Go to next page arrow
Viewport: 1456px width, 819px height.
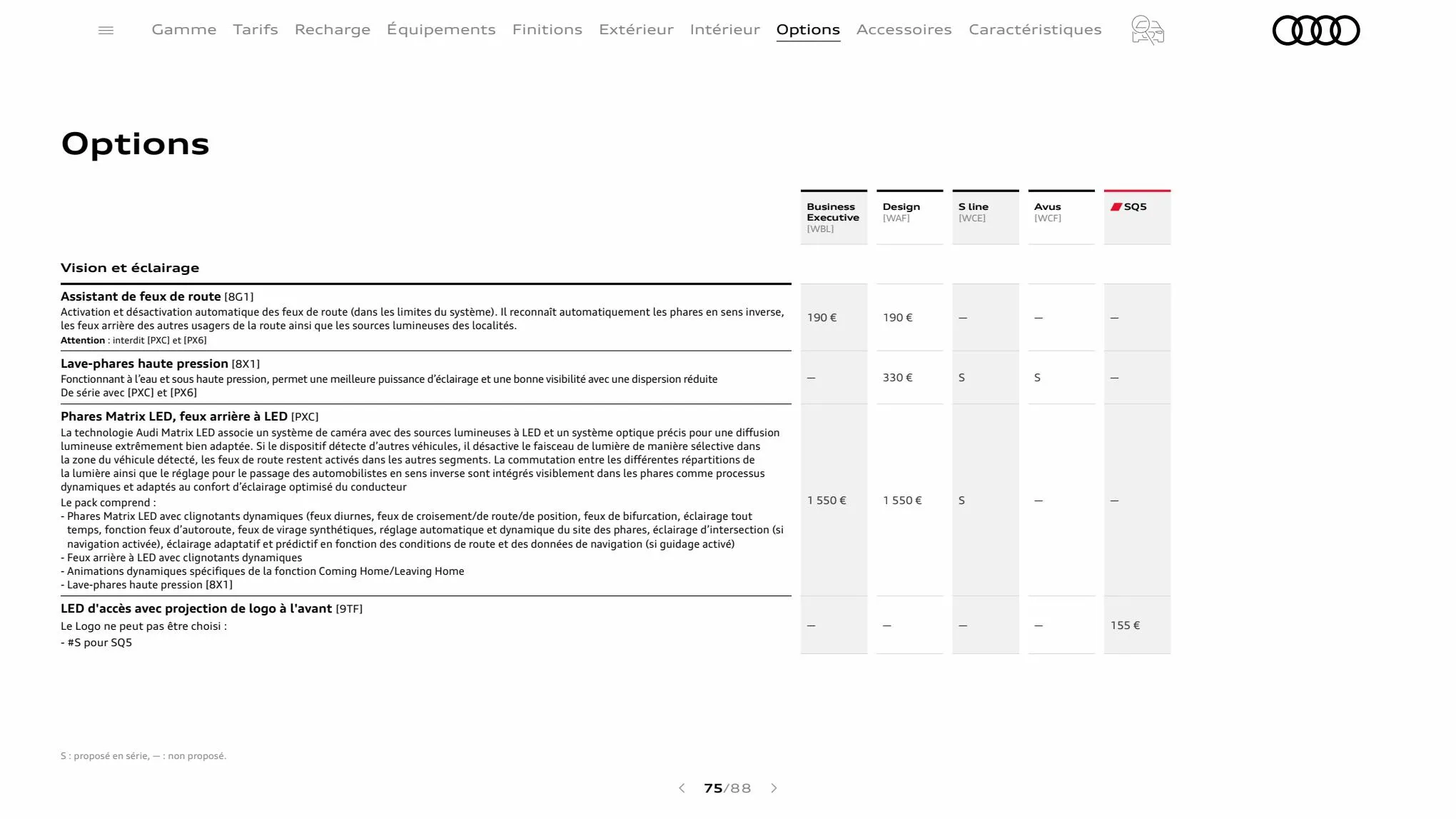774,788
